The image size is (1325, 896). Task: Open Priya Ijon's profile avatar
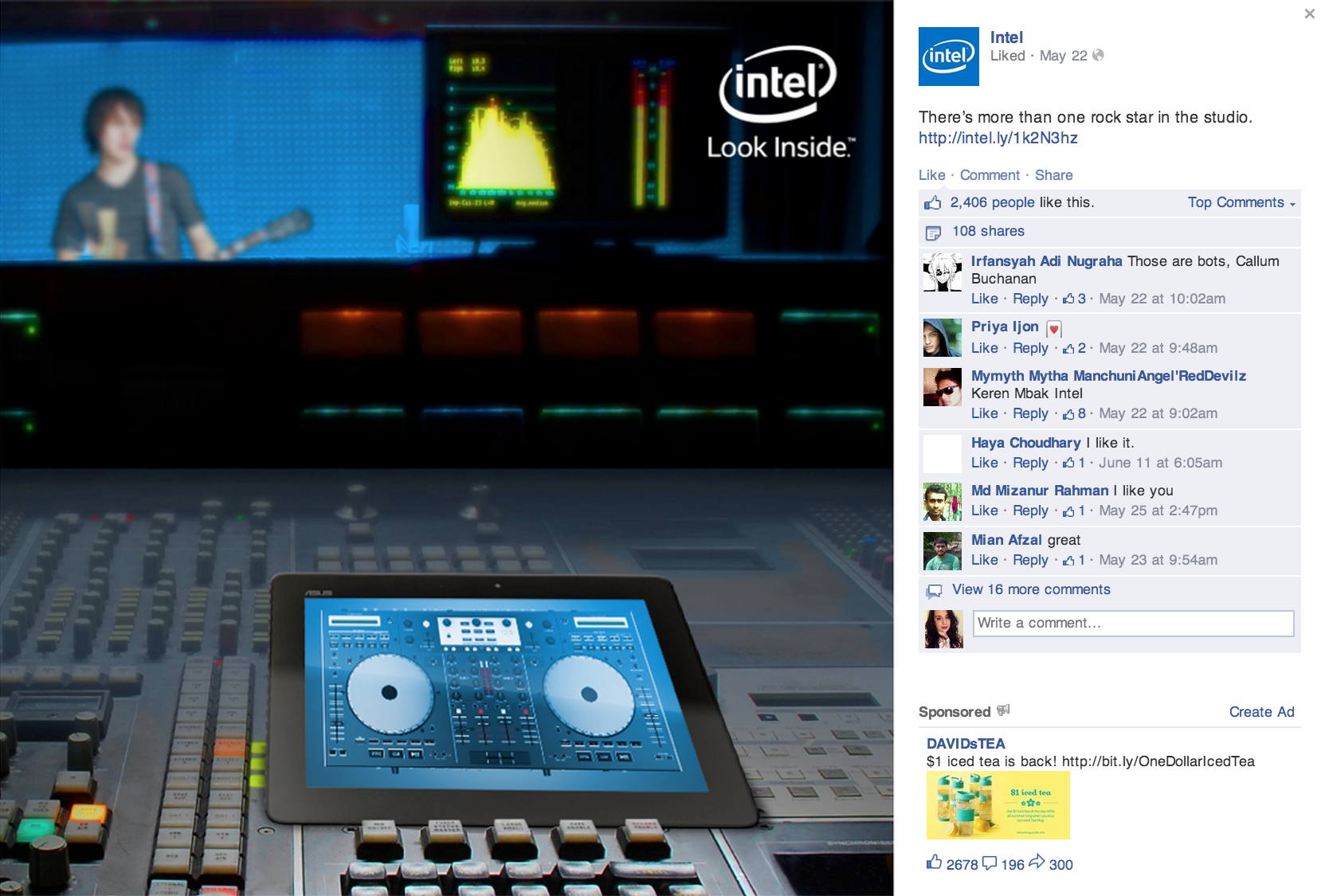coord(943,338)
